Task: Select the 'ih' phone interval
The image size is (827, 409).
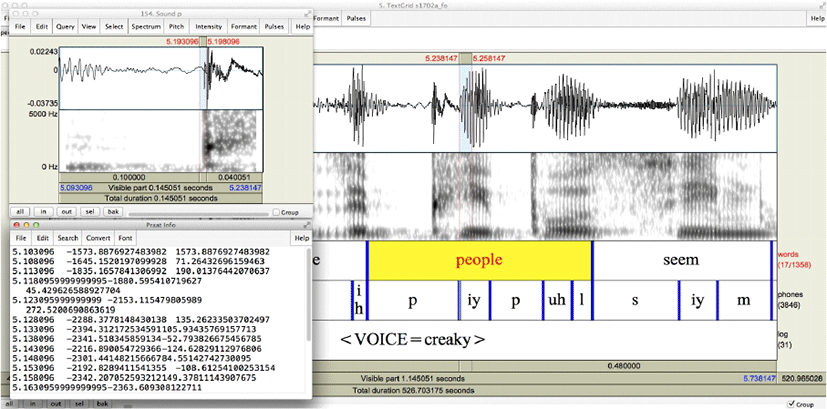Action: (359, 300)
